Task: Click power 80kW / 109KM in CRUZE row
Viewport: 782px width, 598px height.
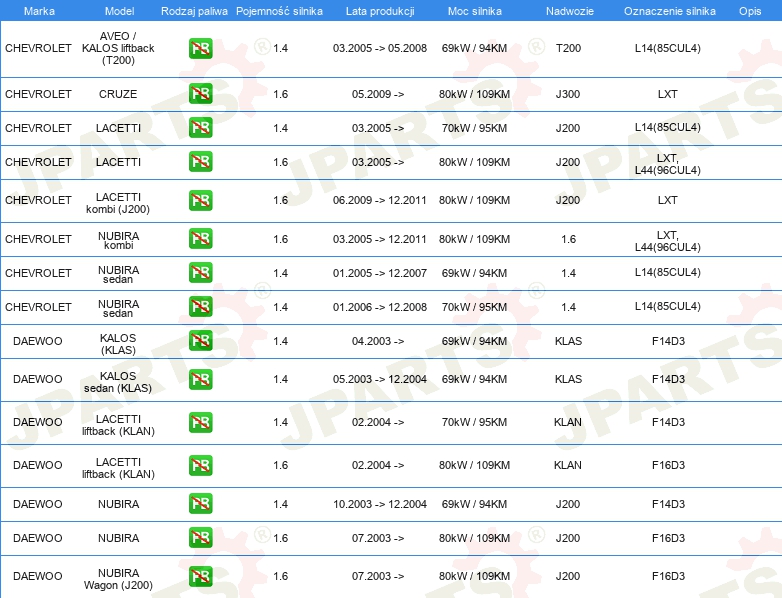Action: [x=474, y=94]
